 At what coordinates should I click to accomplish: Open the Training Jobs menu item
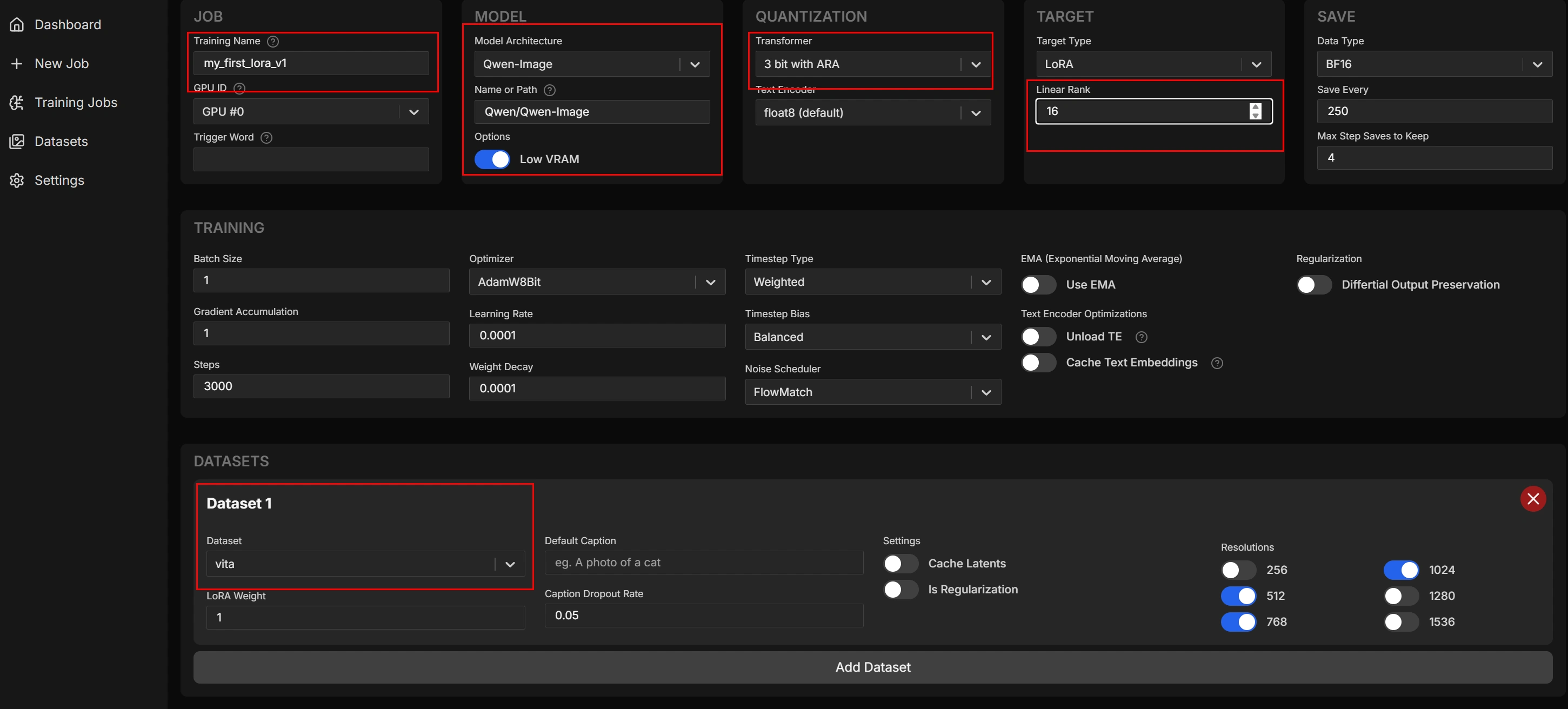coord(76,103)
